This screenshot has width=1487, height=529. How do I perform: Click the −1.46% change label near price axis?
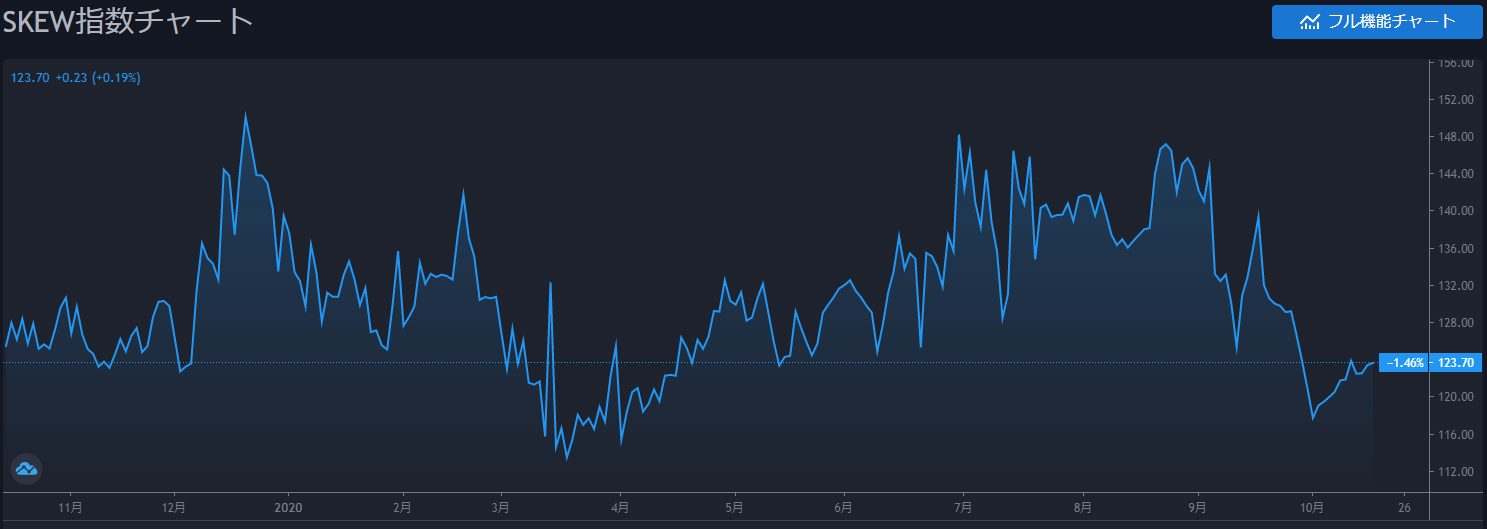1403,363
